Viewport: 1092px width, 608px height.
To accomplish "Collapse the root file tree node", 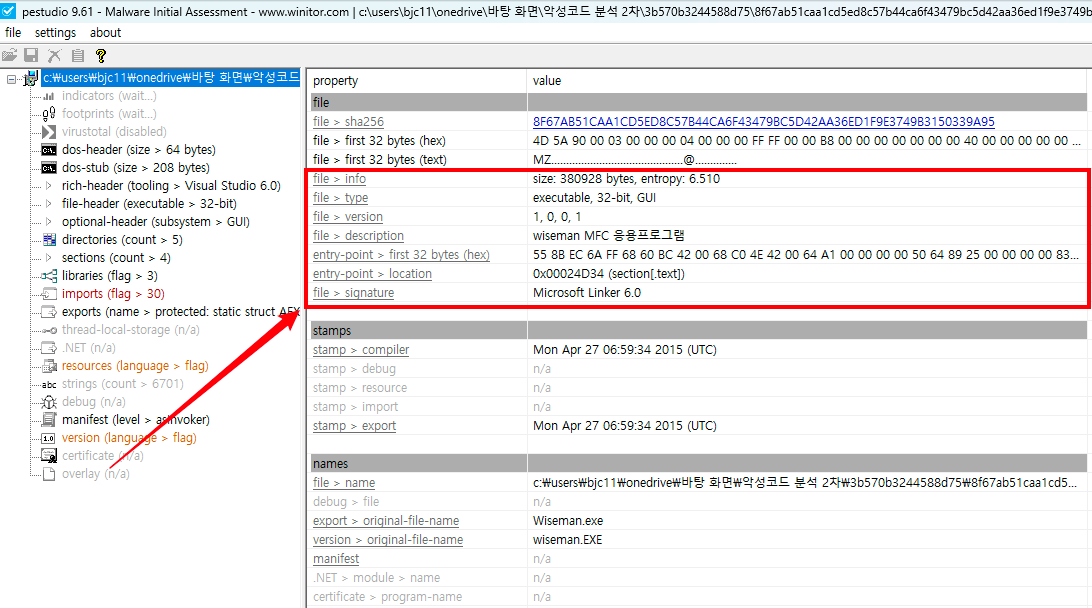I will point(11,78).
